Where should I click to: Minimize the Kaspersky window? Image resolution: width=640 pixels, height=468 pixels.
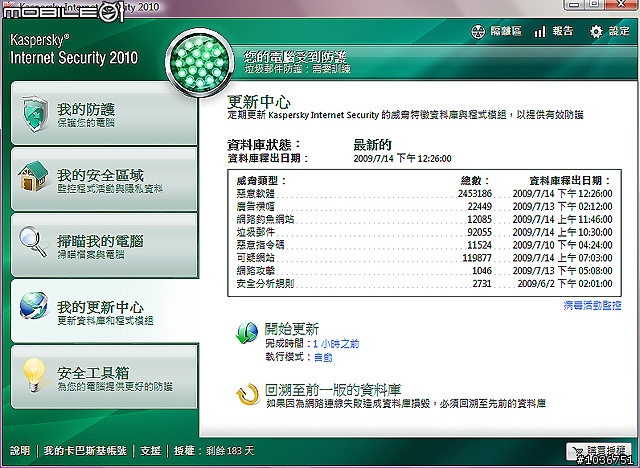(x=575, y=4)
